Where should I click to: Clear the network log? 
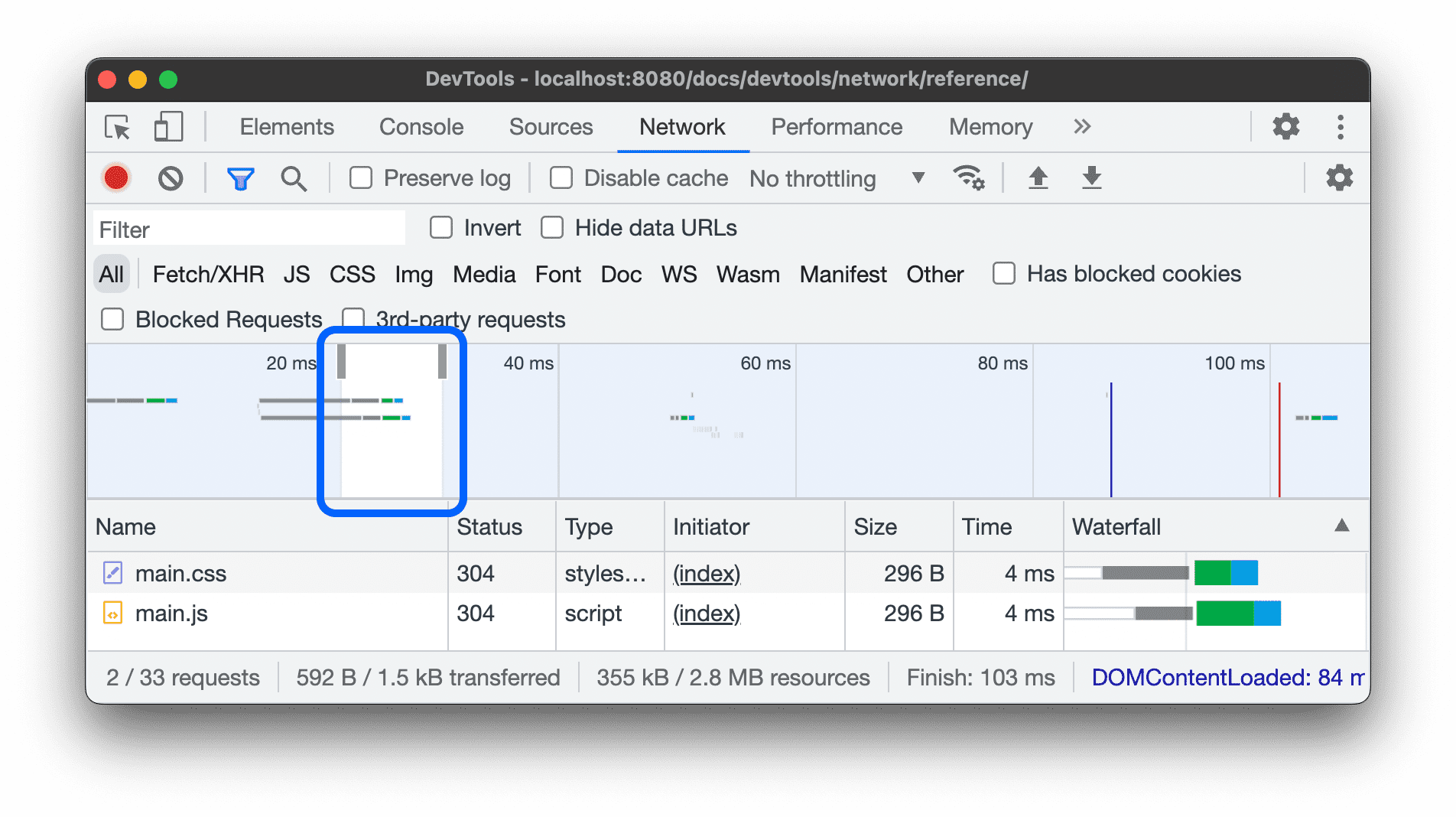(171, 178)
